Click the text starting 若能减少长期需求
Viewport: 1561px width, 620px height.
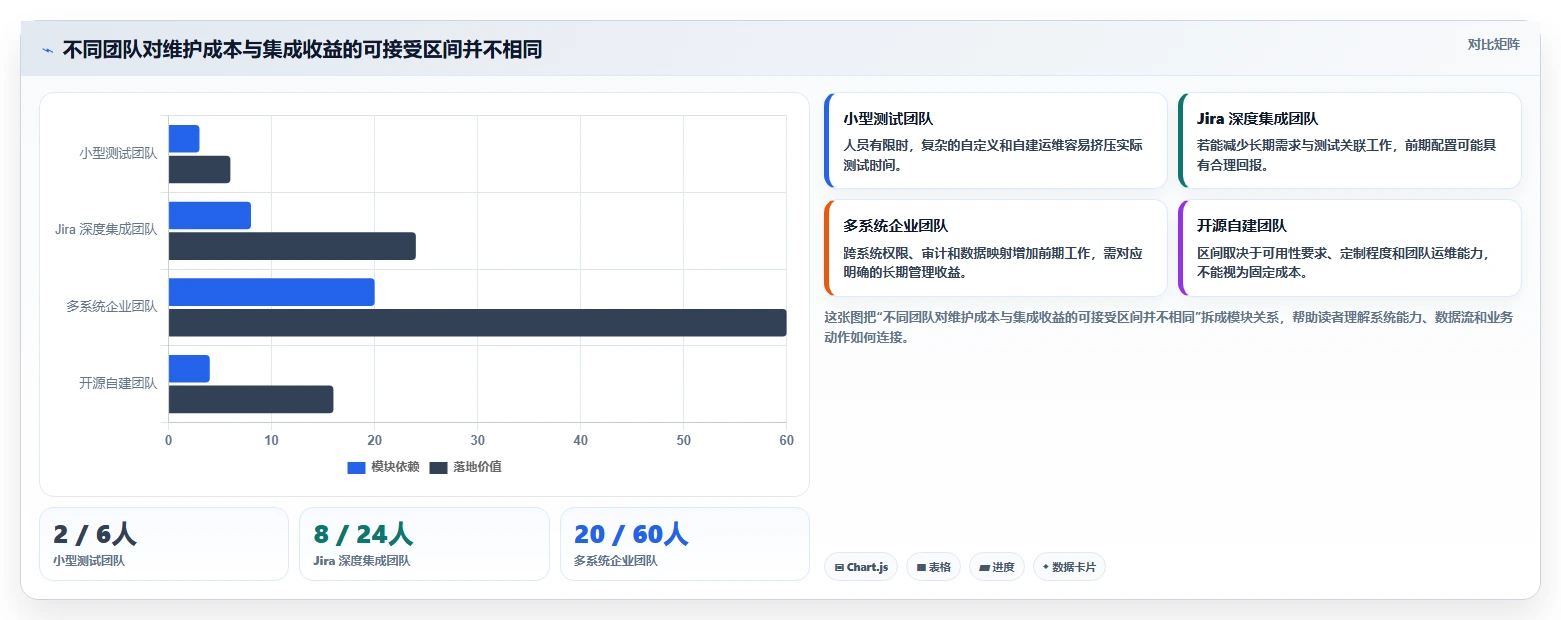[1346, 155]
